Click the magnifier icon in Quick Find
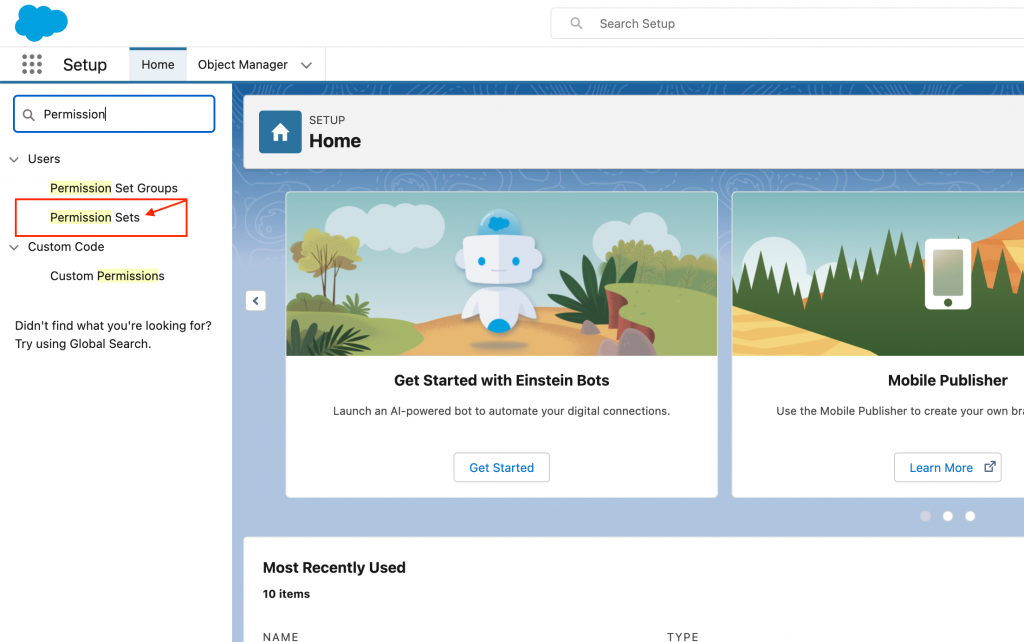The width and height of the screenshot is (1024, 642). click(29, 115)
